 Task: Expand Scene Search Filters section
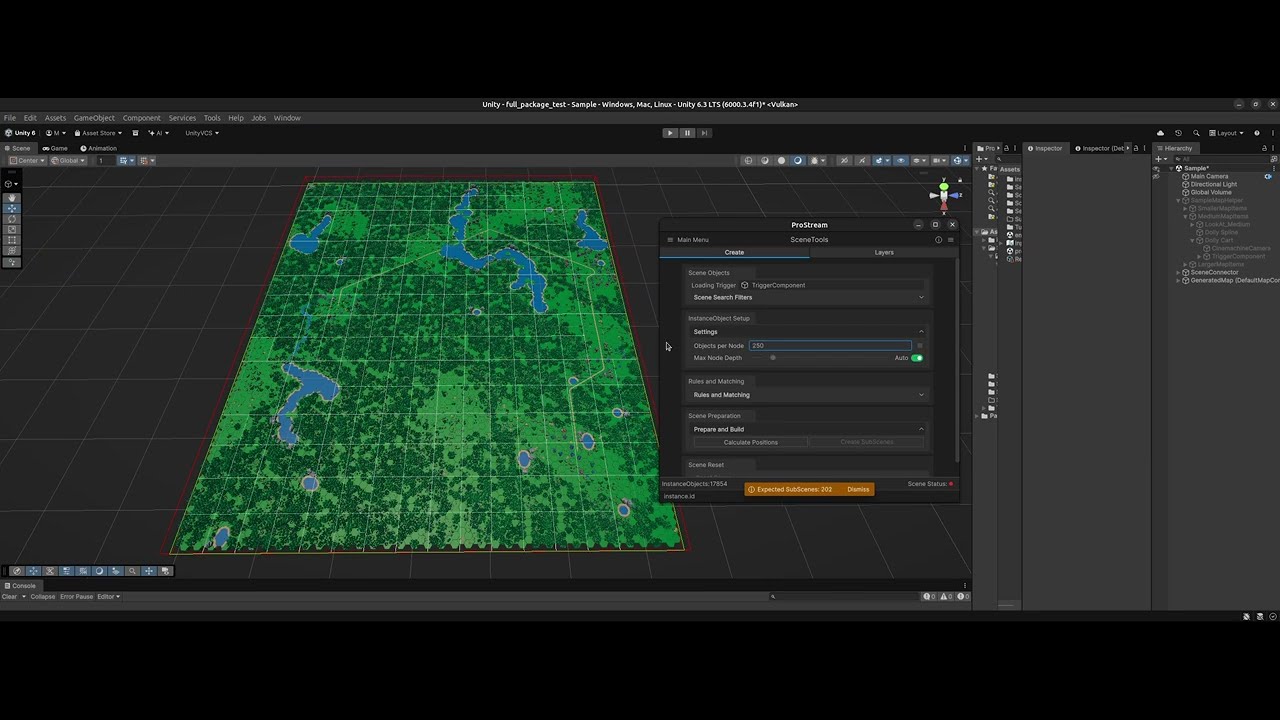(807, 297)
